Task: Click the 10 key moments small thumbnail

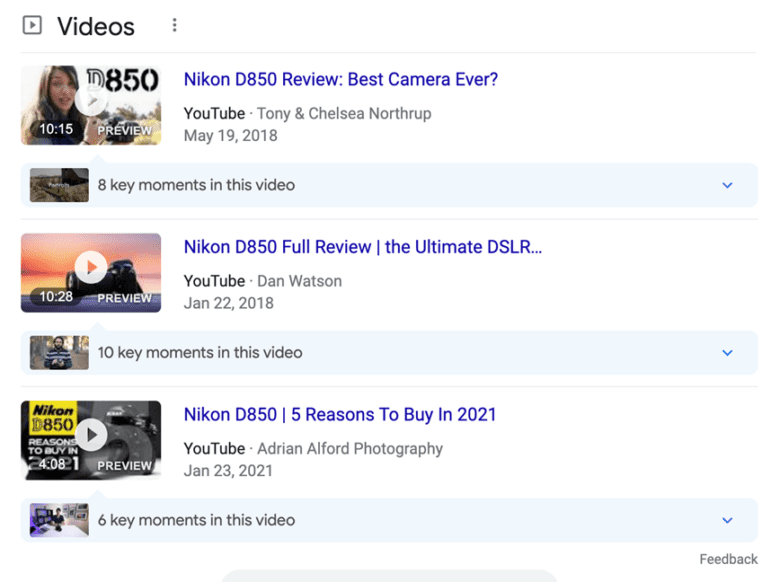Action: point(59,353)
